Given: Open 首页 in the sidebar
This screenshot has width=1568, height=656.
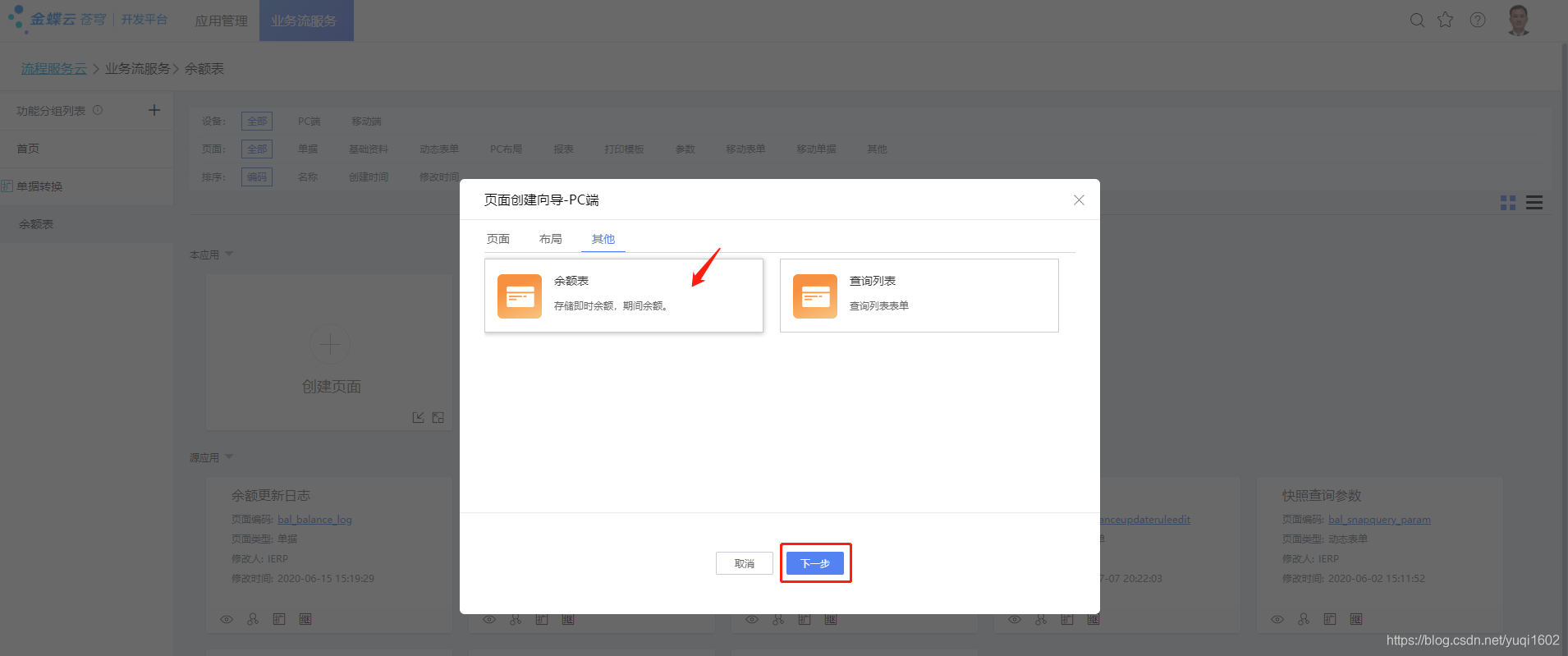Looking at the screenshot, I should (x=28, y=149).
